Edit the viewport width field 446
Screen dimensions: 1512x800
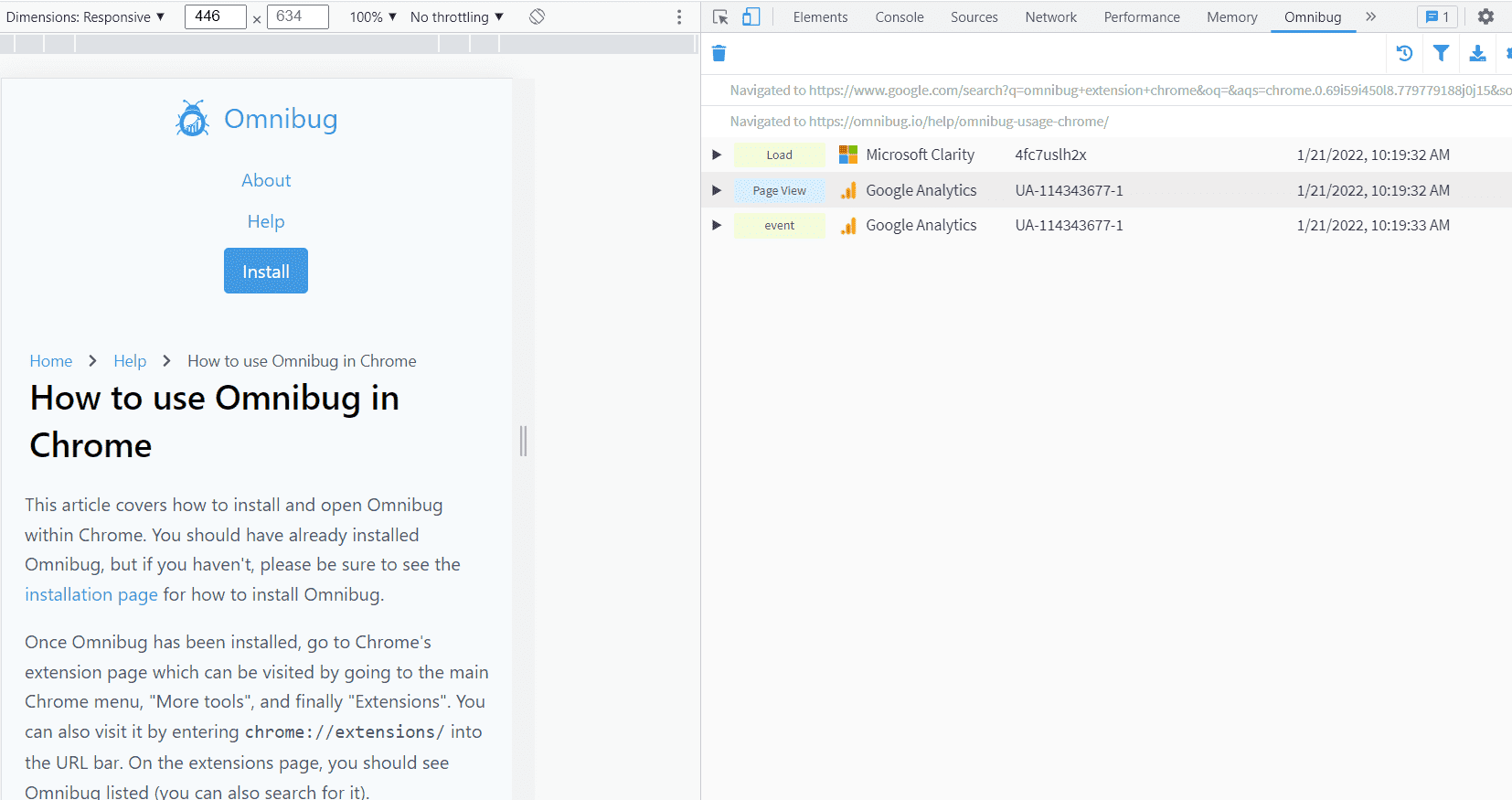(215, 16)
